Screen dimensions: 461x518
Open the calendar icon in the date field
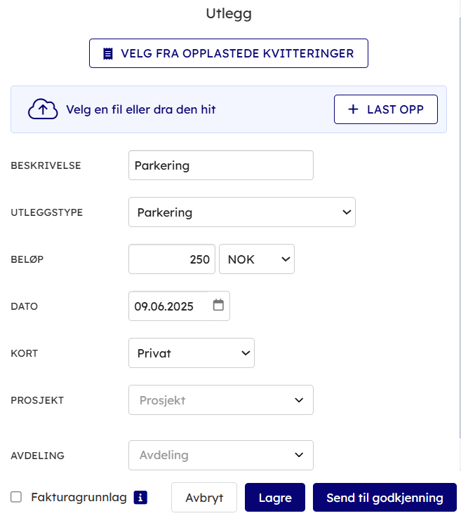coord(218,305)
